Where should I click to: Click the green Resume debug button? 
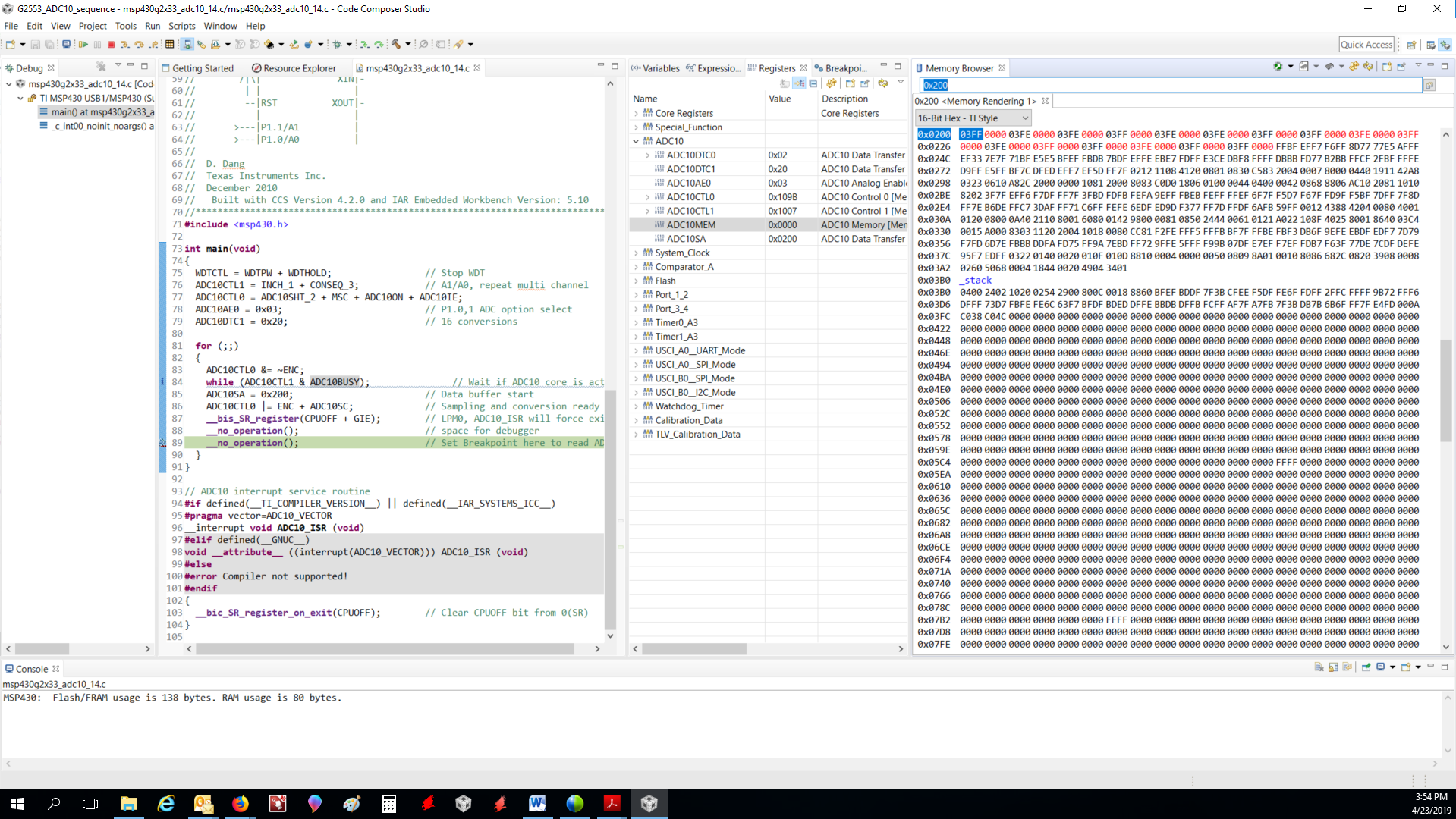[83, 45]
